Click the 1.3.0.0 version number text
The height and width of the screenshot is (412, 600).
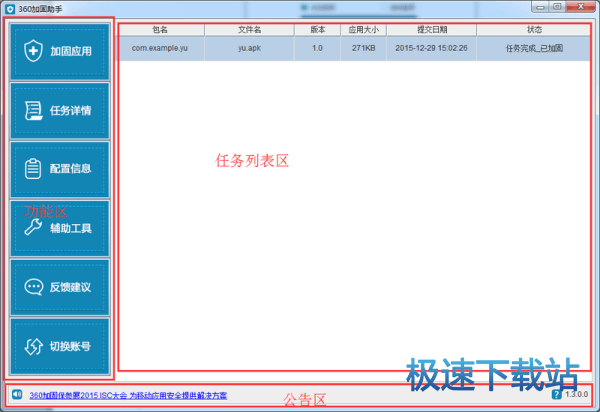577,394
